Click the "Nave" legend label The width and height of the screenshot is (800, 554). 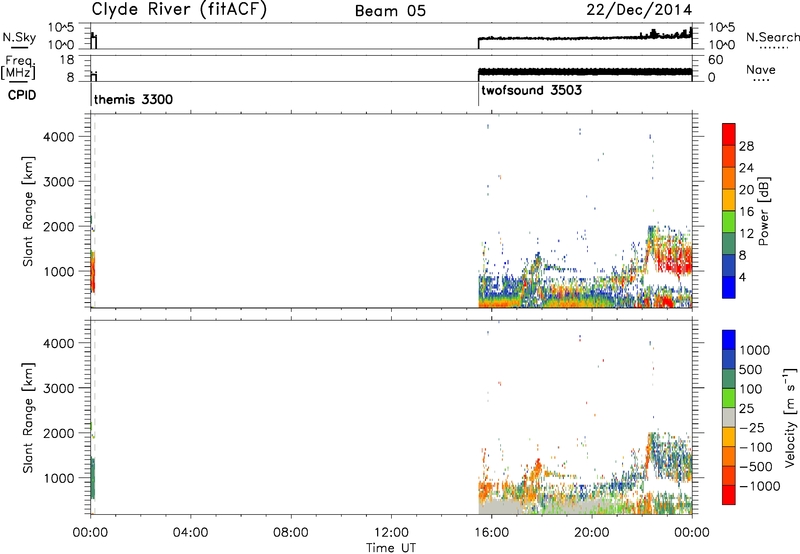761,70
